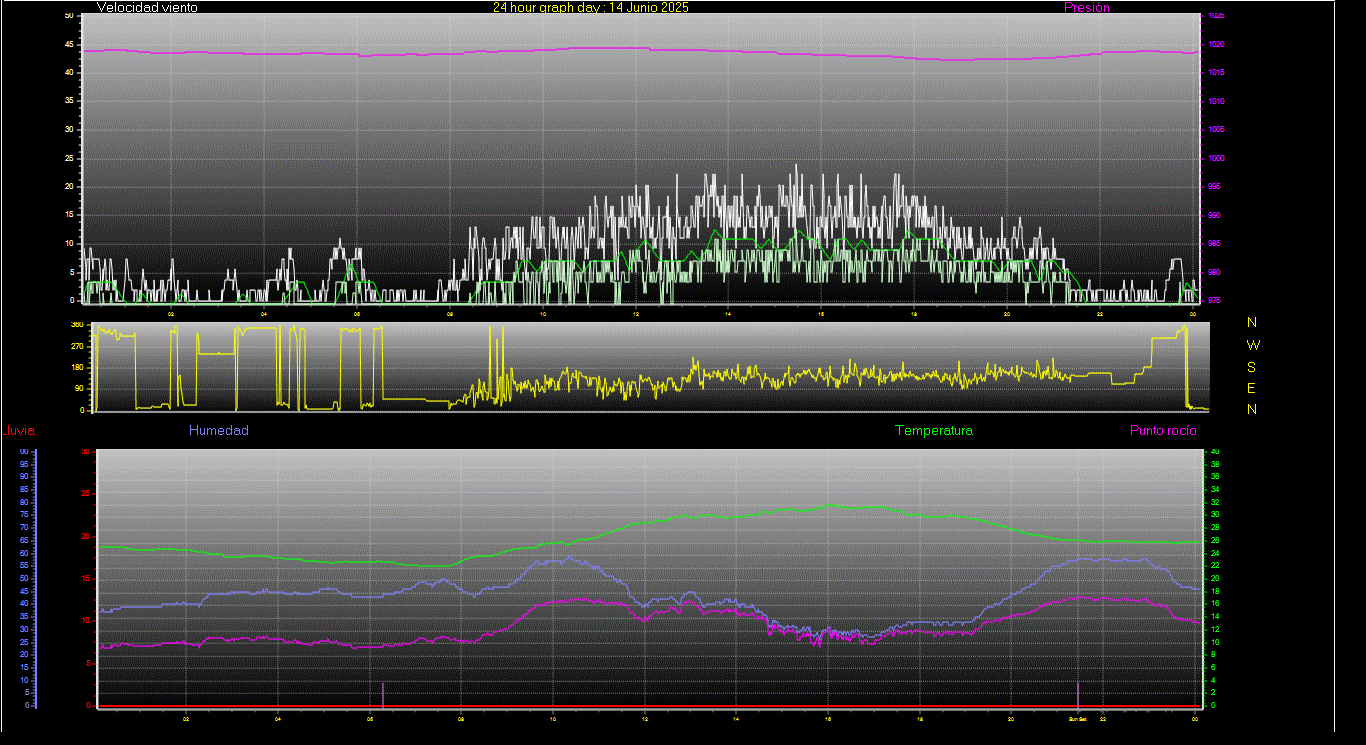Click 65 on the blue humidity axis

coord(24,540)
